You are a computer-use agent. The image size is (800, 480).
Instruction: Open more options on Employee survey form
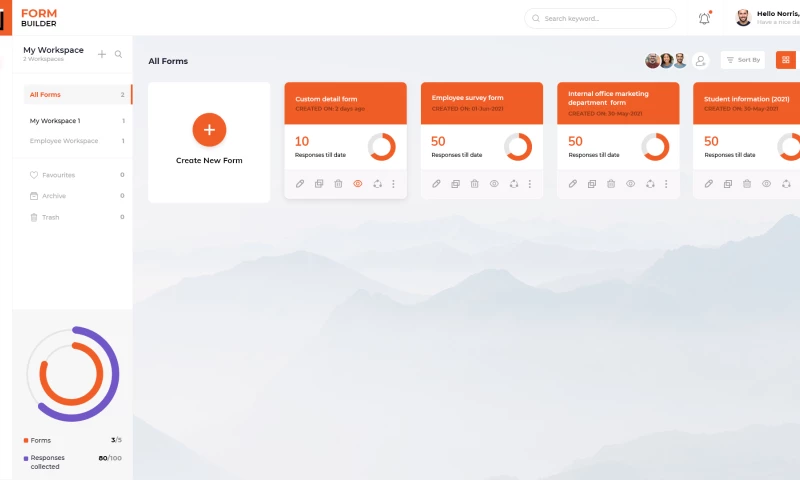pos(530,184)
